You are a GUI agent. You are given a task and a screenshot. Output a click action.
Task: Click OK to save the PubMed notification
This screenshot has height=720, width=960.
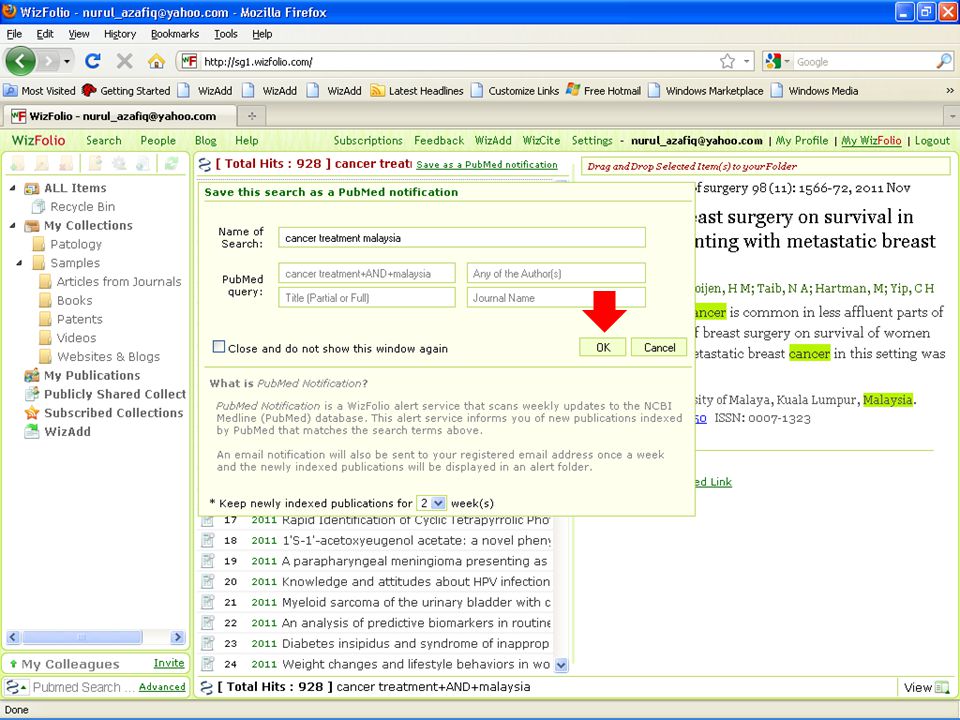(x=603, y=347)
